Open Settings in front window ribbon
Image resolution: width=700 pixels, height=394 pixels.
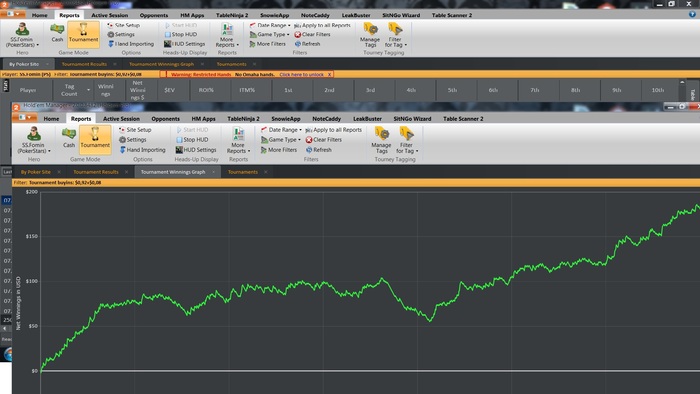(x=133, y=140)
